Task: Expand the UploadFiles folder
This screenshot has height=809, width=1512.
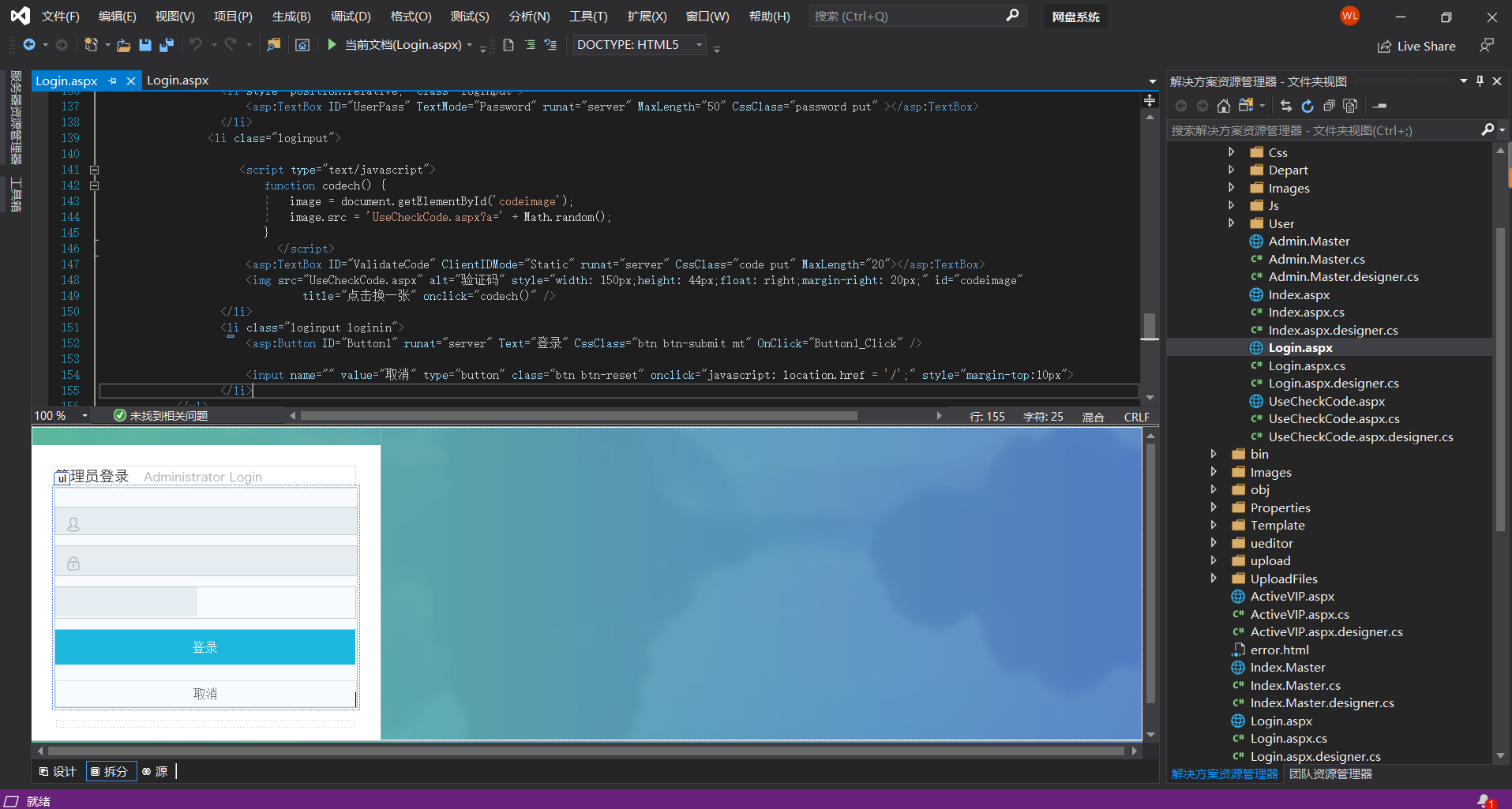Action: pos(1214,579)
